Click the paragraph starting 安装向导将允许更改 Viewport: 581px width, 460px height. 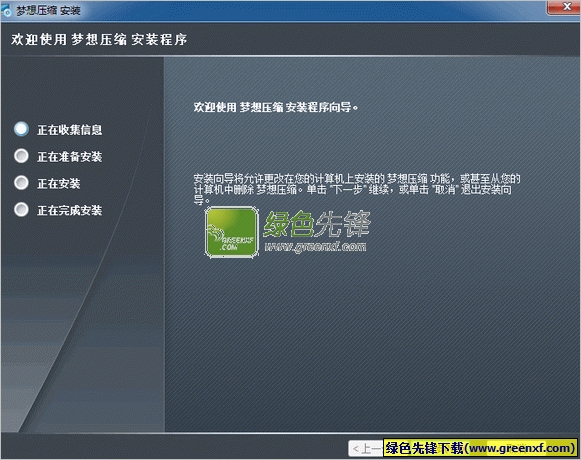click(357, 189)
